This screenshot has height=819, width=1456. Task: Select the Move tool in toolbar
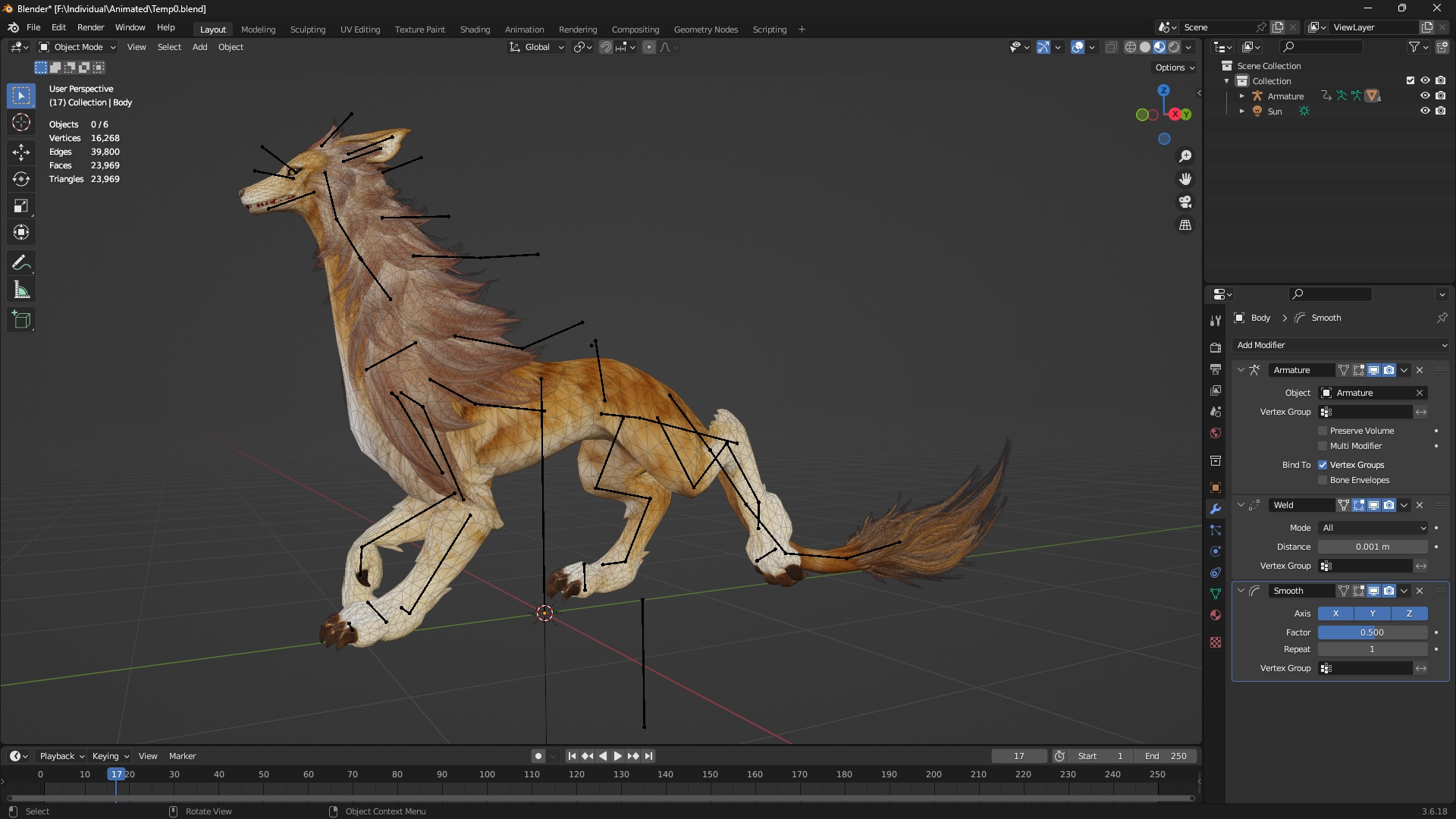21,152
